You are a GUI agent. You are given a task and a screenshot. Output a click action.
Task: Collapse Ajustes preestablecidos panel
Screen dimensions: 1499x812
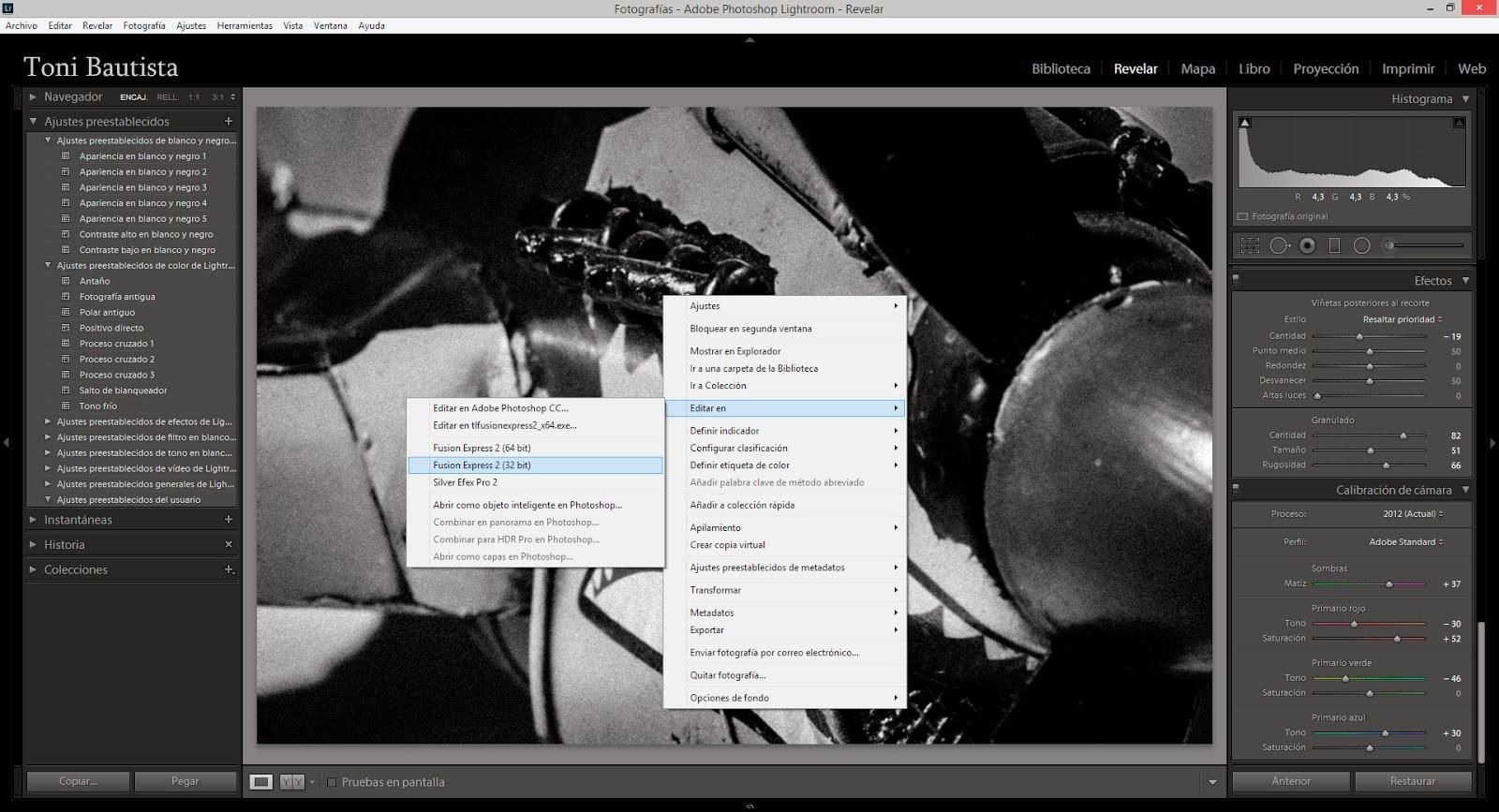(33, 121)
